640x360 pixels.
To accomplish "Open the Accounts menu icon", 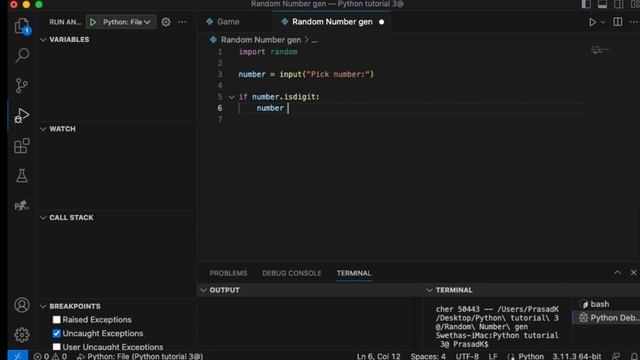I will pos(22,305).
